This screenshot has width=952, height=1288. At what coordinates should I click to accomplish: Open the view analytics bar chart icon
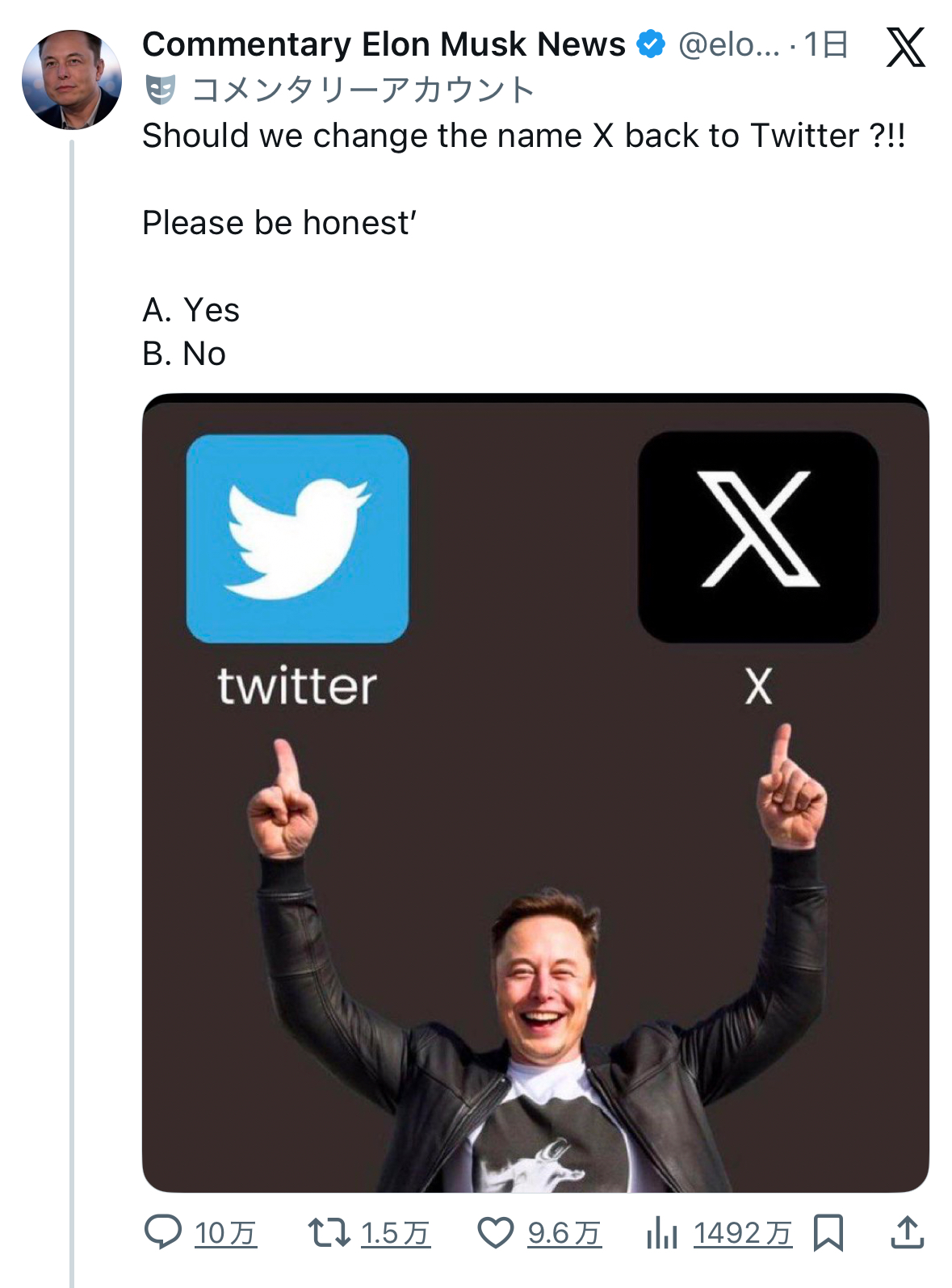(661, 1233)
